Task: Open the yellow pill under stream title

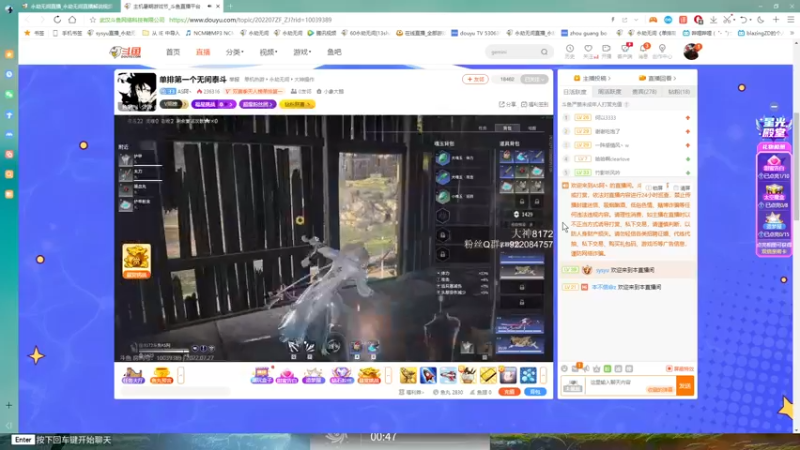Action: tap(297, 104)
